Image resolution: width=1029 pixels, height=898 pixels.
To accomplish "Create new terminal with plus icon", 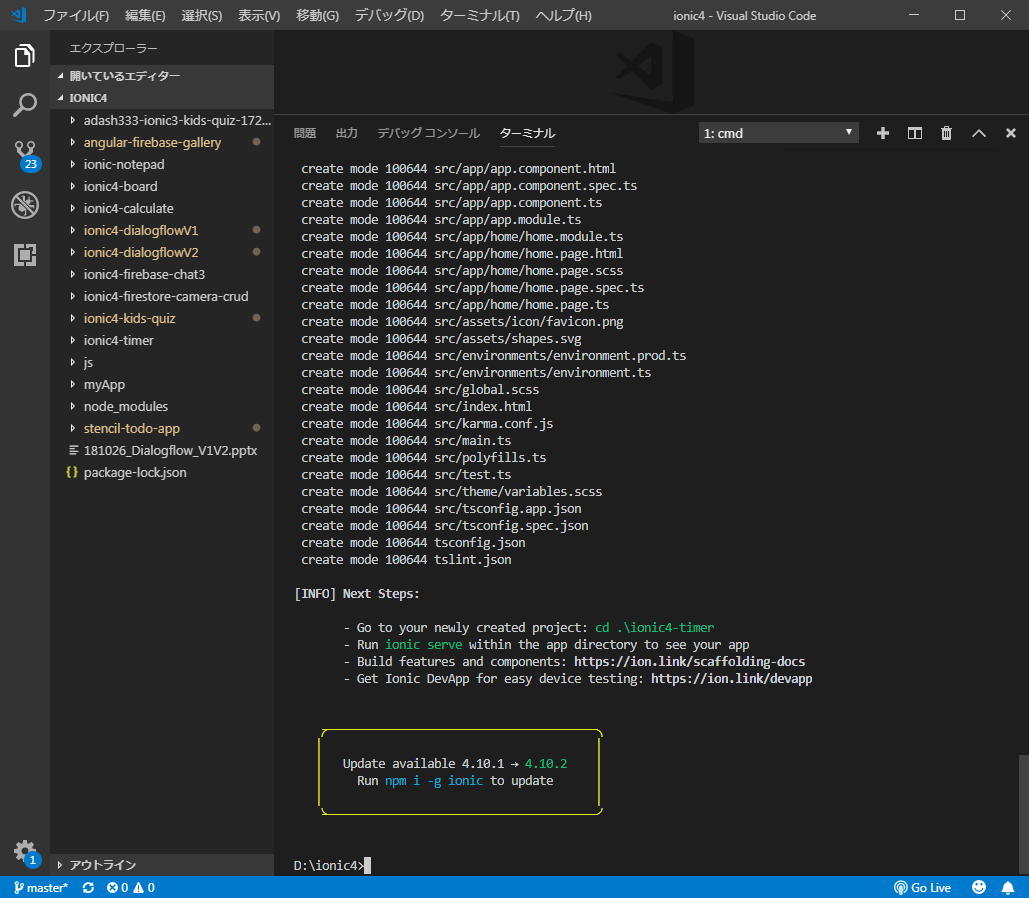I will tap(883, 133).
